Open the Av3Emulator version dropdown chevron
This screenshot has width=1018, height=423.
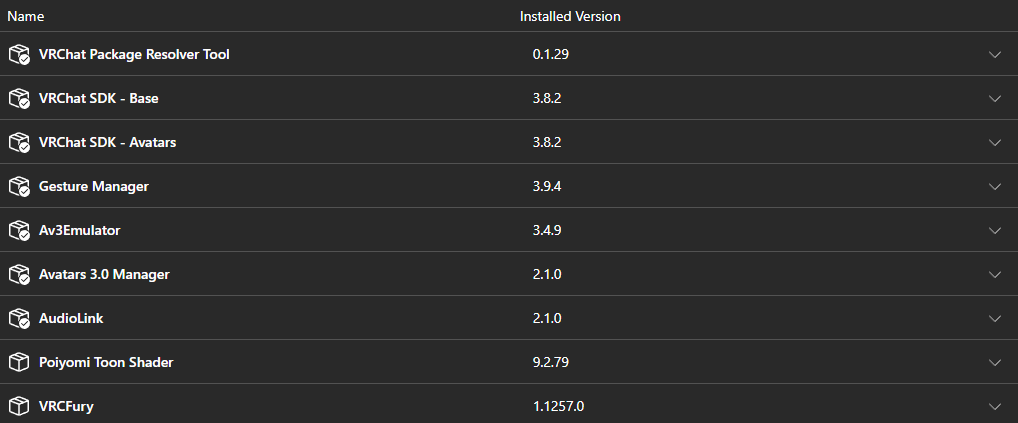point(994,231)
